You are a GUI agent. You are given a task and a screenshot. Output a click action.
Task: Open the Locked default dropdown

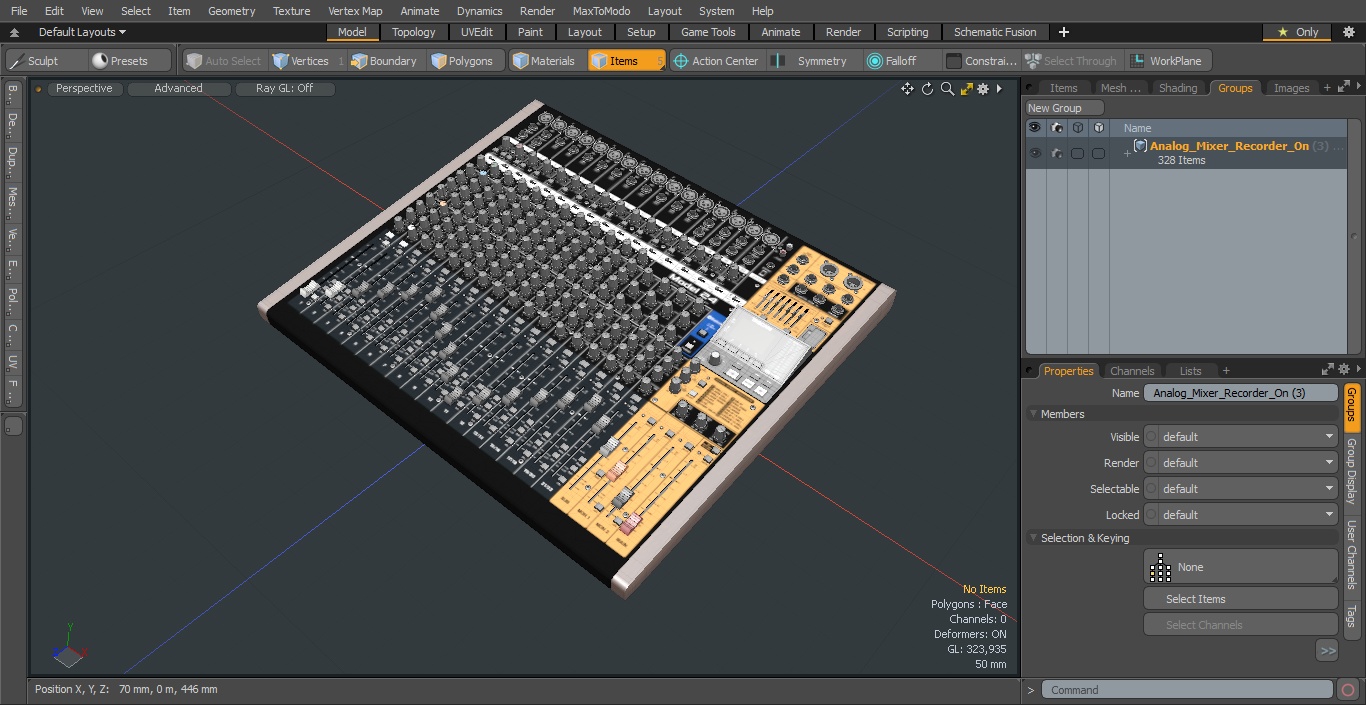click(1241, 515)
